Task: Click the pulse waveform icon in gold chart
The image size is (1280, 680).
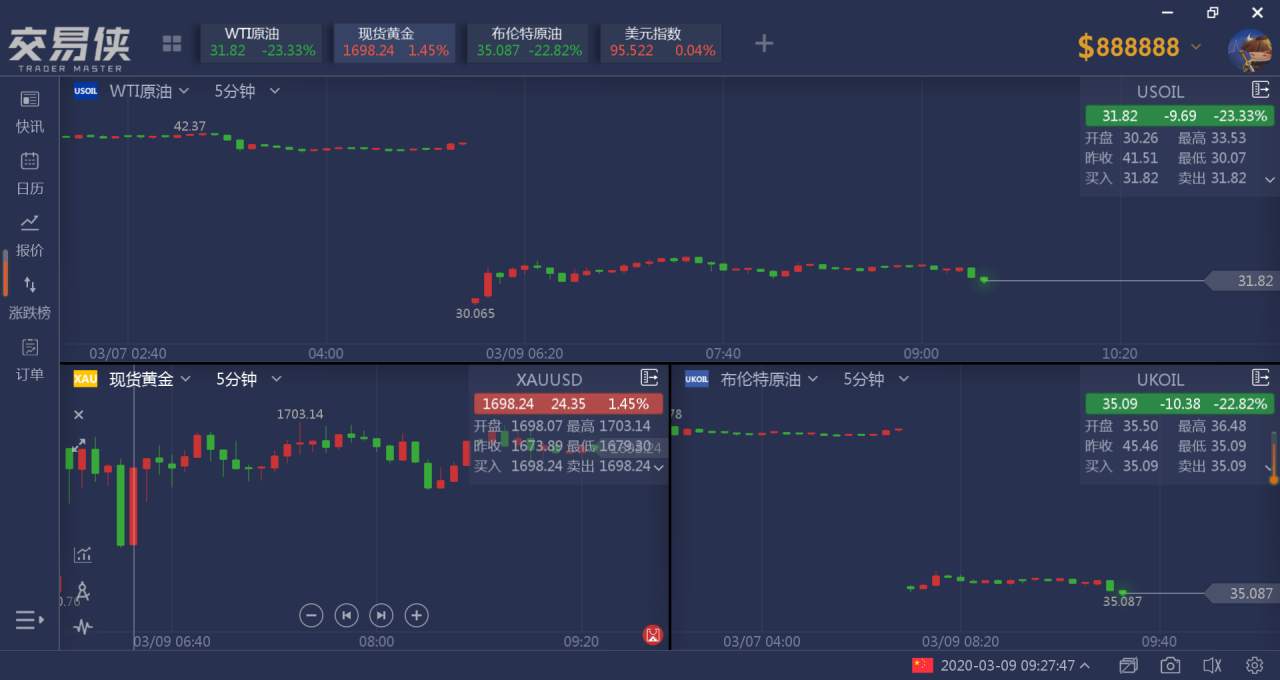Action: (x=83, y=628)
